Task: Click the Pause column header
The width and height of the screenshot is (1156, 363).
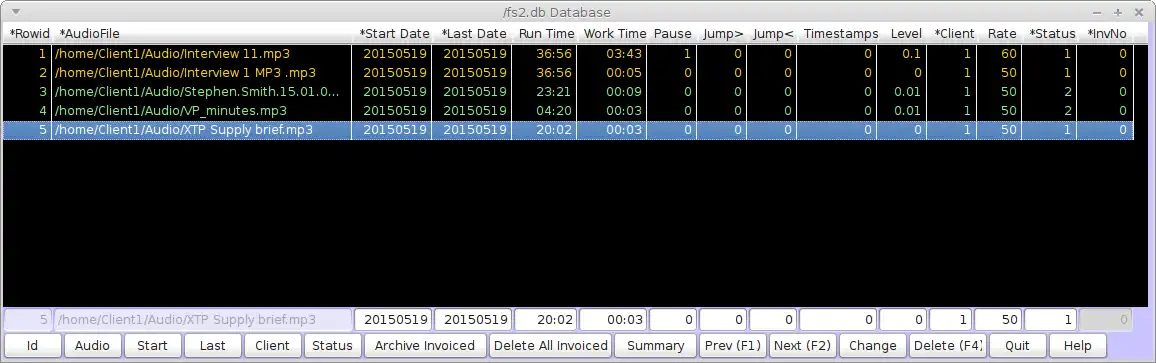Action: tap(672, 34)
